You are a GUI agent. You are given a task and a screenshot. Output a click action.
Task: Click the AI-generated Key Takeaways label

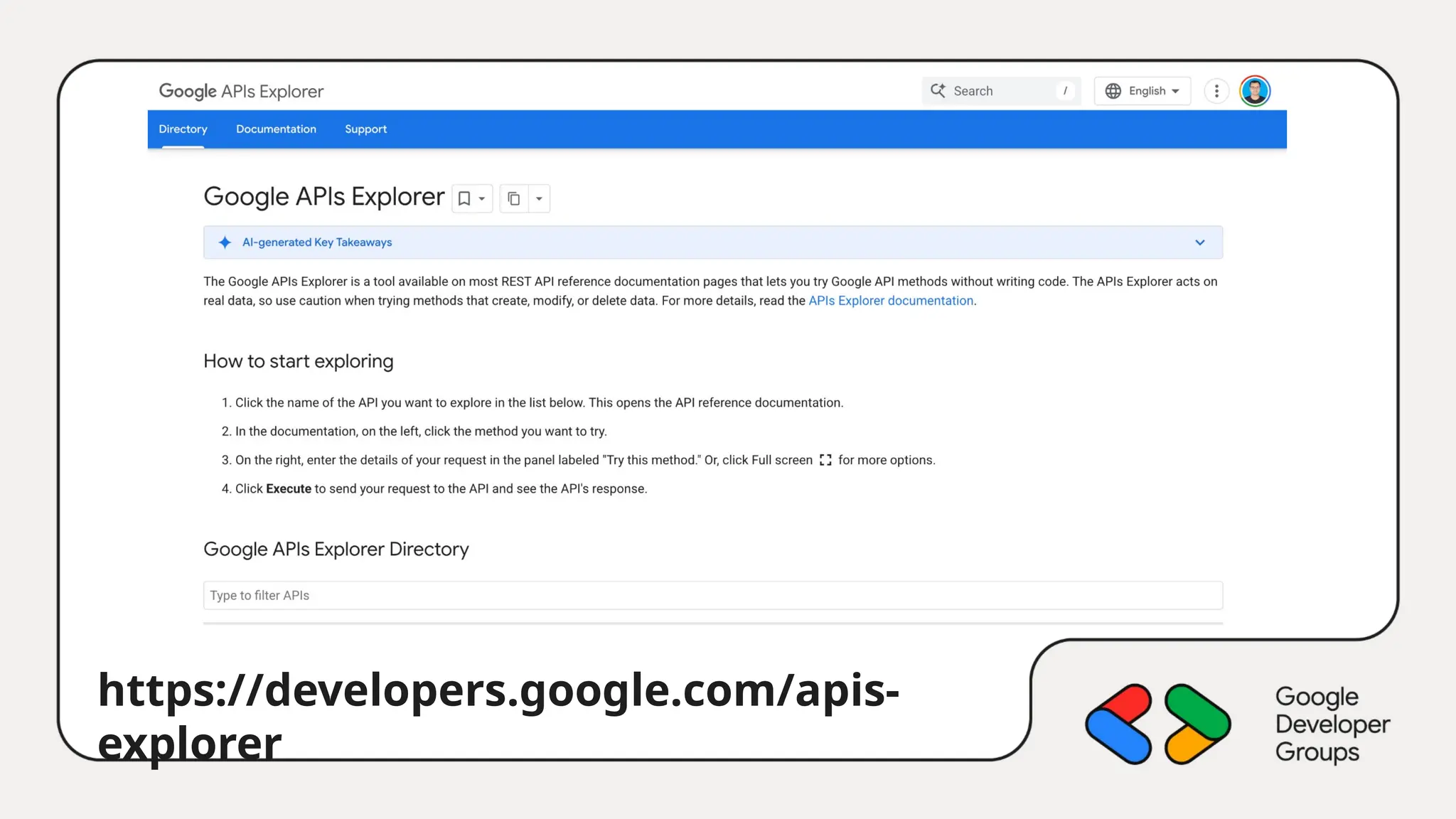pos(317,242)
